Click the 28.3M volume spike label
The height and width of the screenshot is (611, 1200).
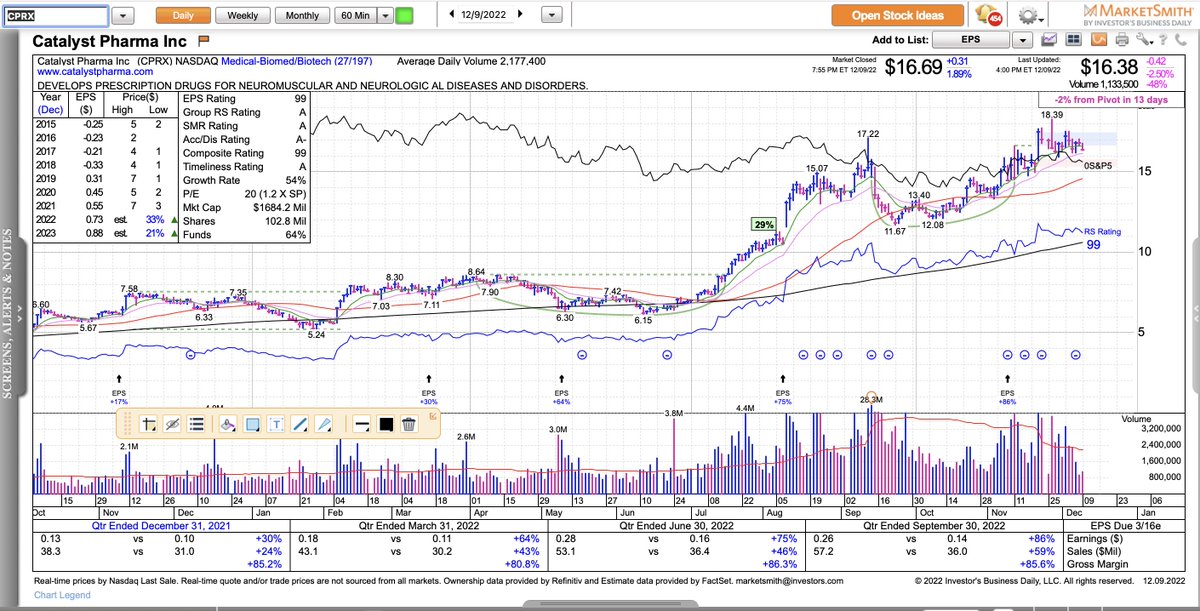871,399
